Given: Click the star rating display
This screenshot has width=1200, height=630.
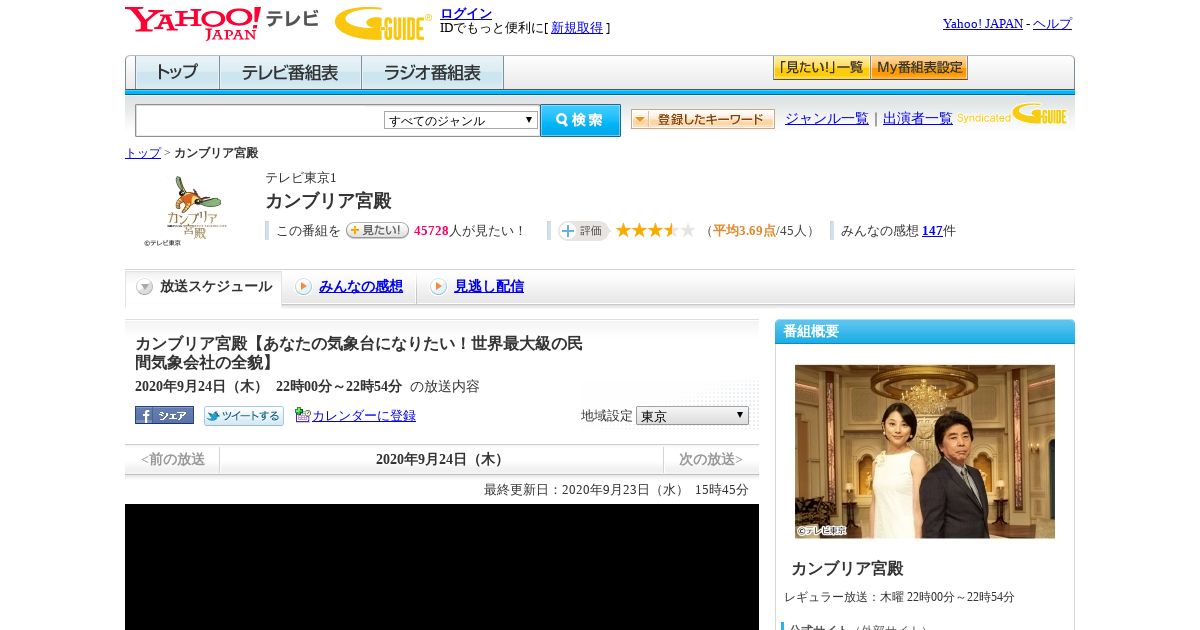Looking at the screenshot, I should [x=655, y=230].
